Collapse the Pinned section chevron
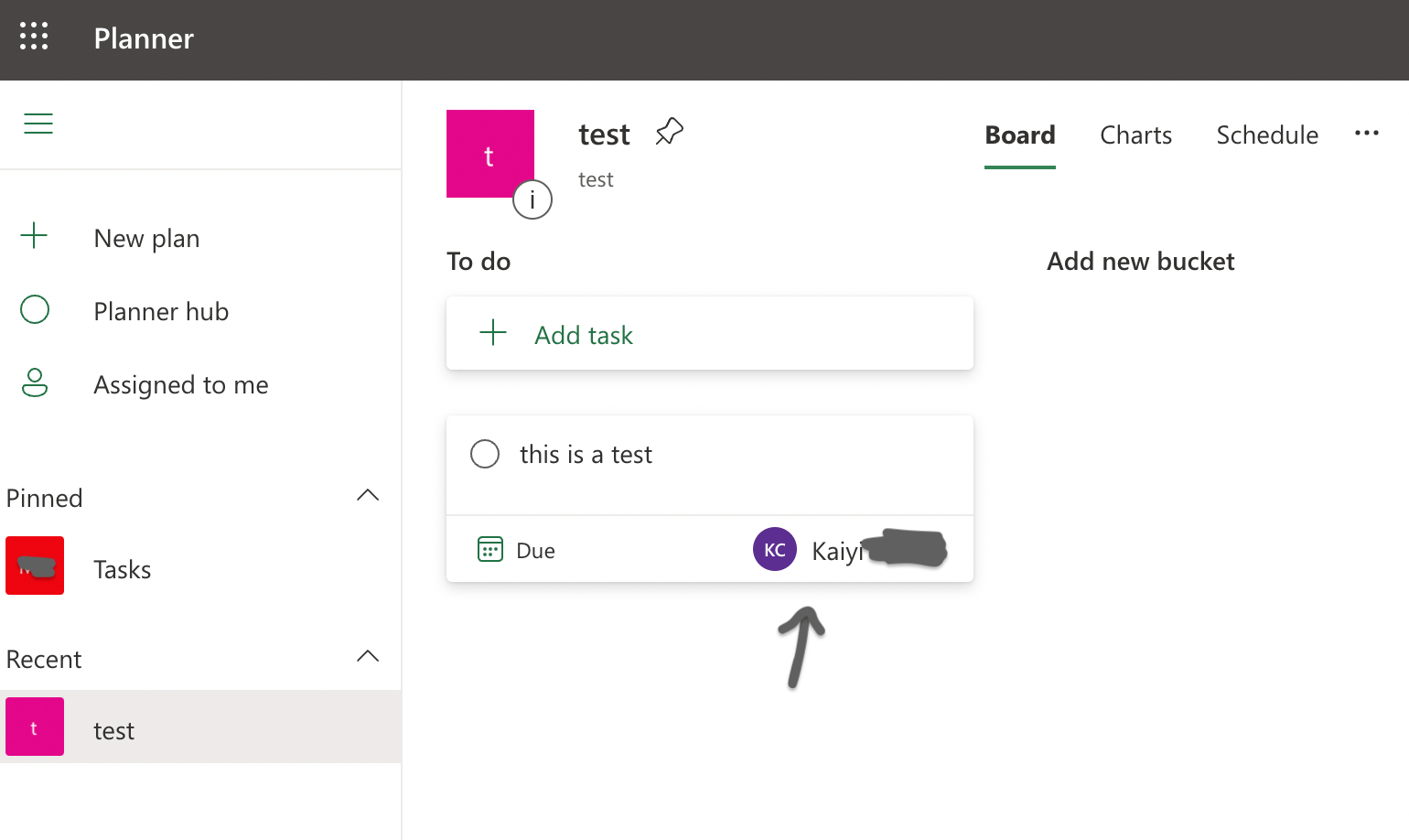The image size is (1409, 840). coord(368,495)
